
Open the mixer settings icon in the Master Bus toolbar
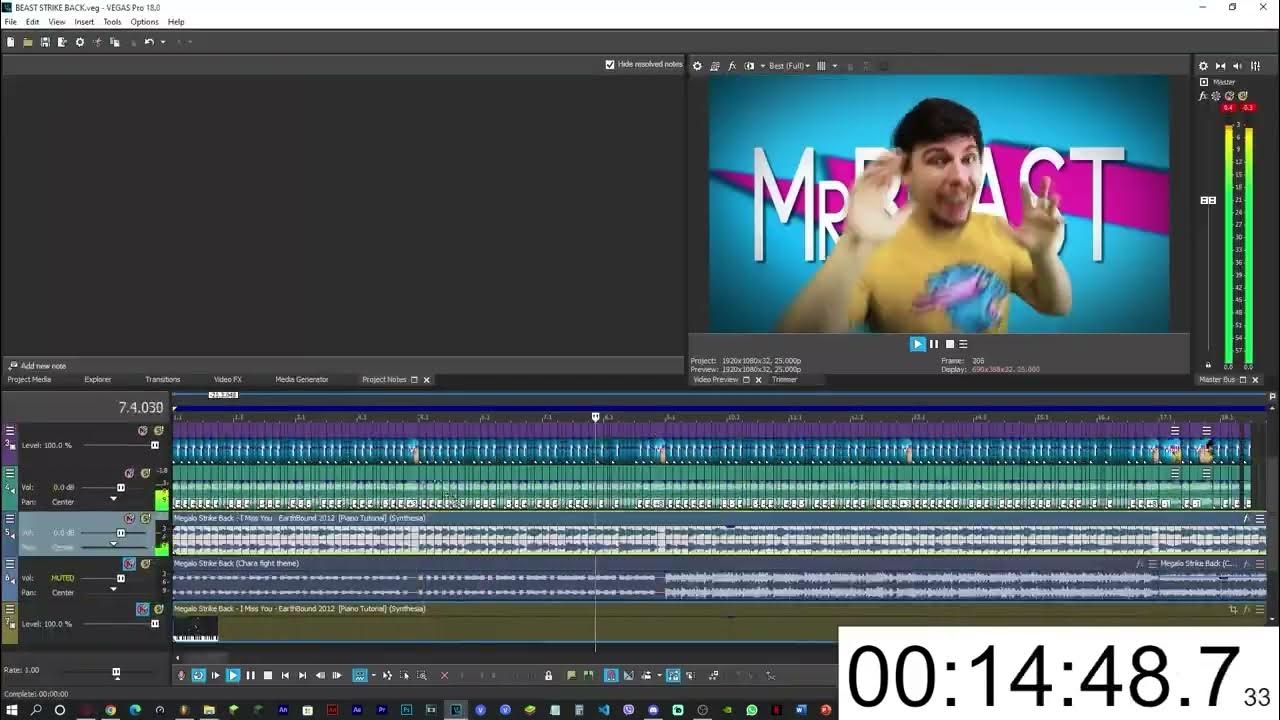pyautogui.click(x=1255, y=66)
